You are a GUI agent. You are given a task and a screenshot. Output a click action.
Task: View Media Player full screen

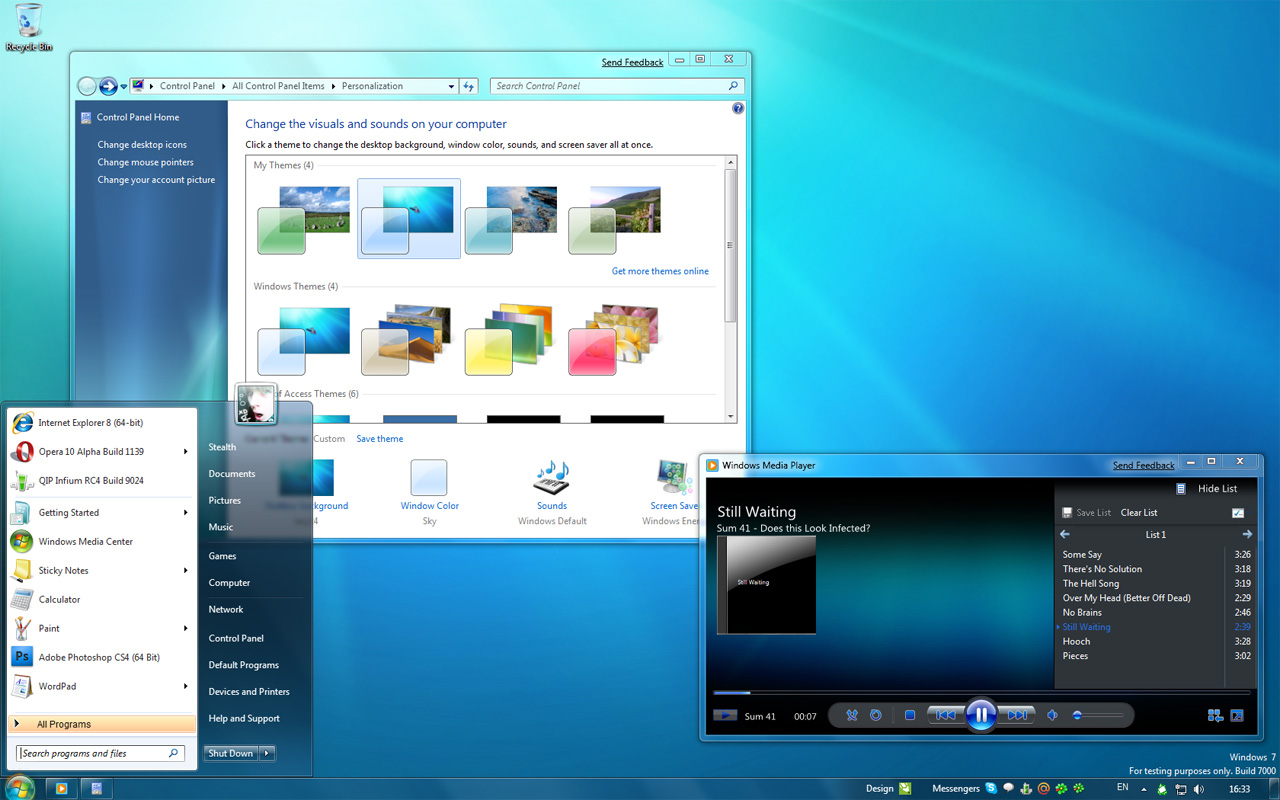(1237, 715)
